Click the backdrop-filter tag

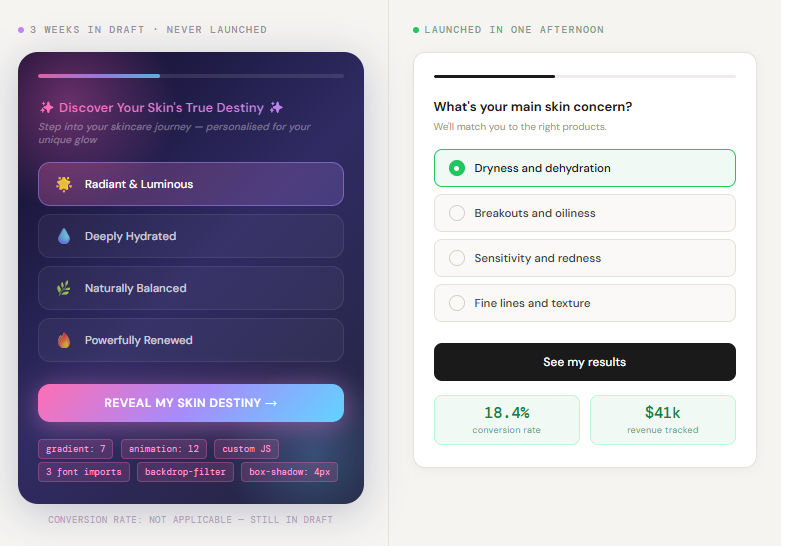point(187,472)
